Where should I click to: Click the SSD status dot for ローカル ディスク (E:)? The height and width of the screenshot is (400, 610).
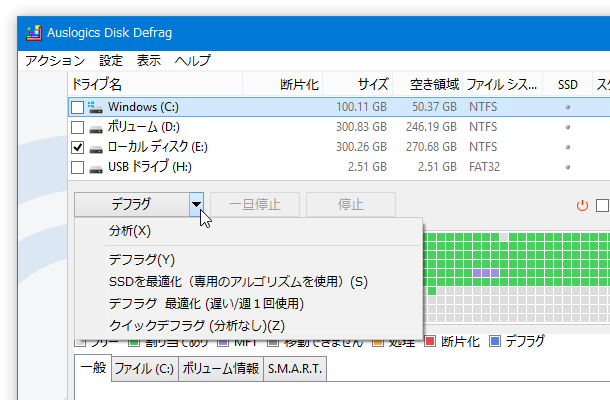[x=568, y=147]
